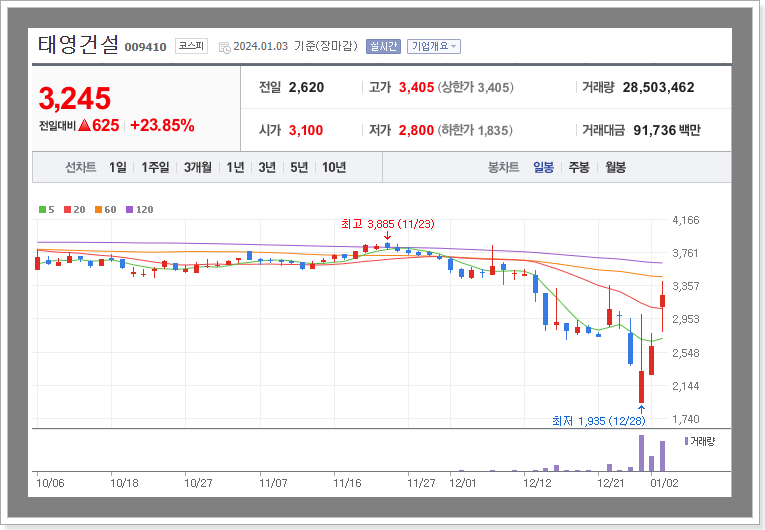Click the 전일 2,620 previous close value
This screenshot has width=765, height=530.
point(291,87)
